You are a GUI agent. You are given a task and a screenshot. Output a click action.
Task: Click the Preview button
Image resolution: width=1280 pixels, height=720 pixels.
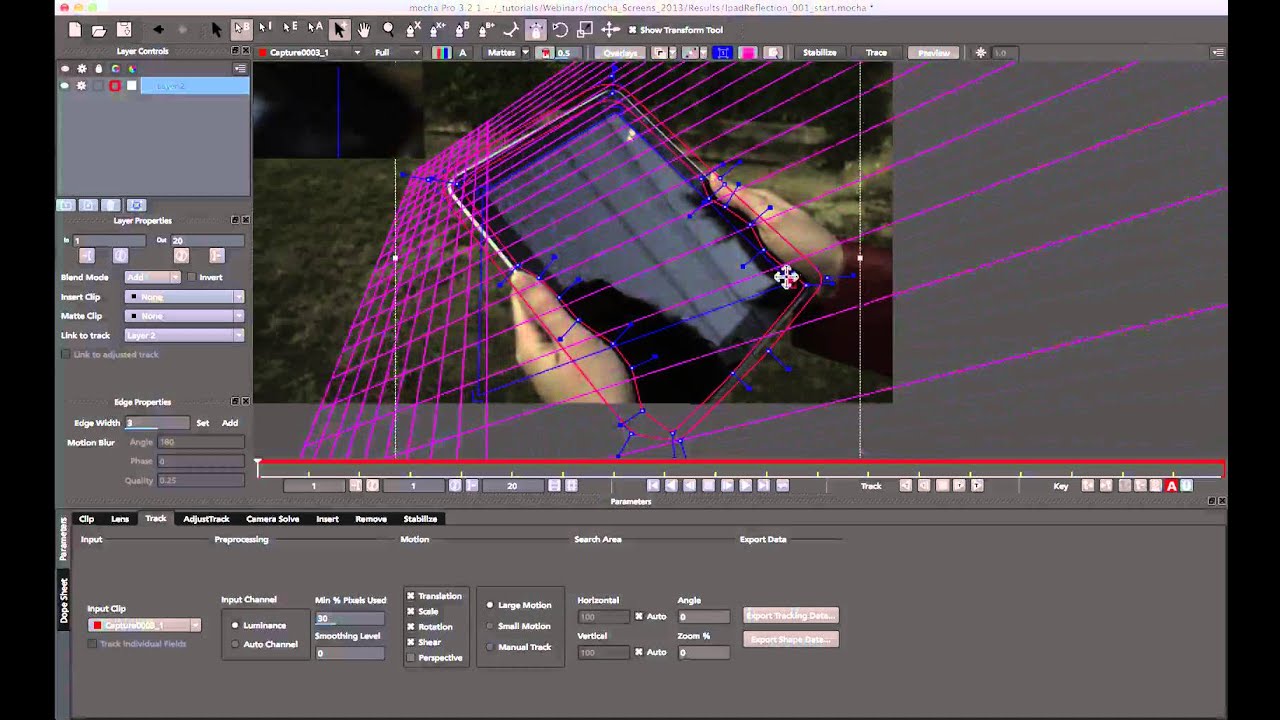click(934, 53)
